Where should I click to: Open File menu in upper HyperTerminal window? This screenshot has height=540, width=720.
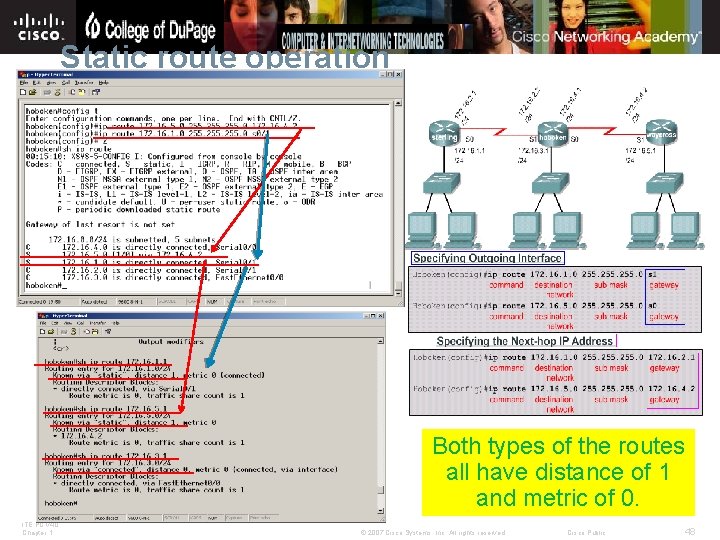point(24,83)
